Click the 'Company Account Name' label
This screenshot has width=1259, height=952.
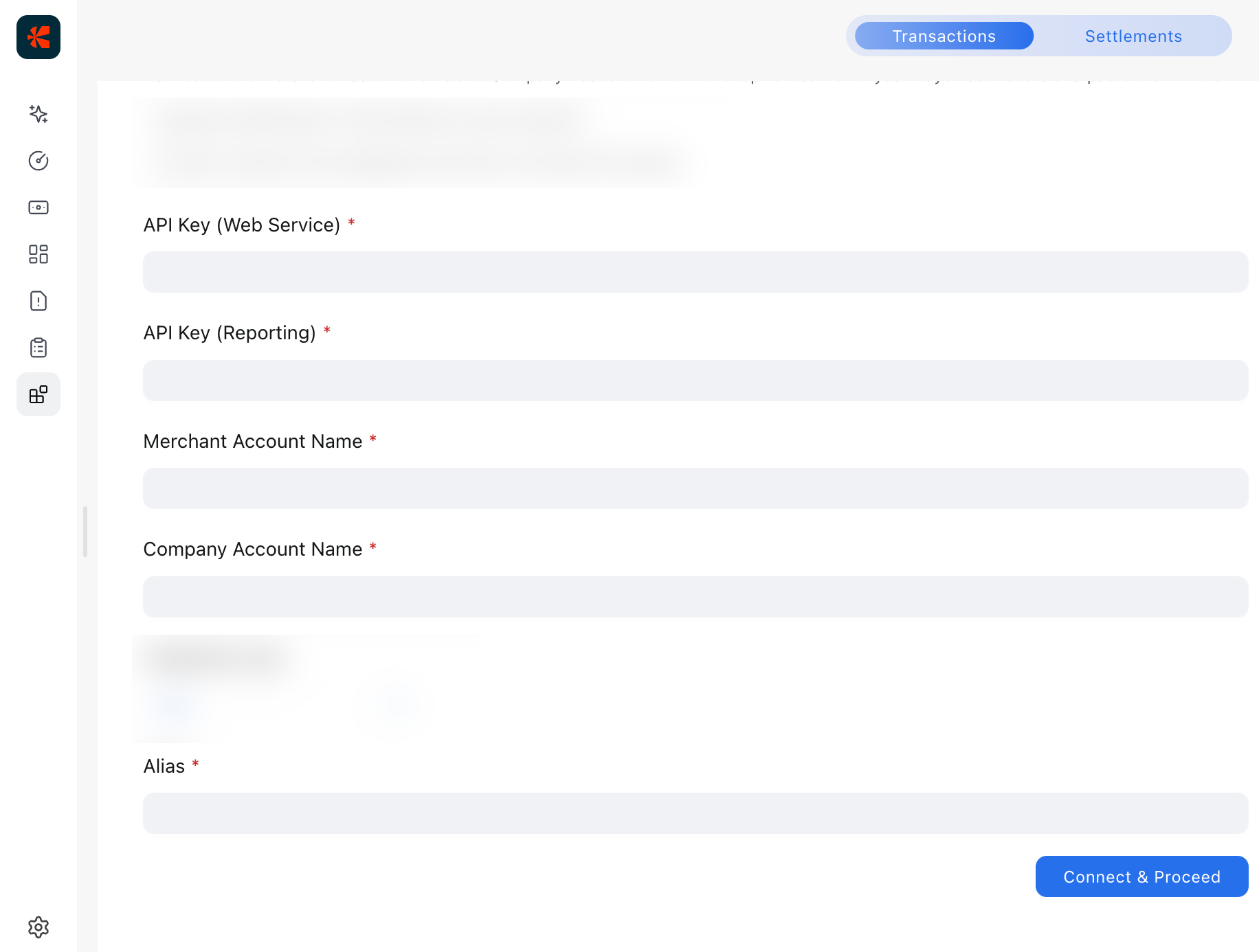coord(253,549)
